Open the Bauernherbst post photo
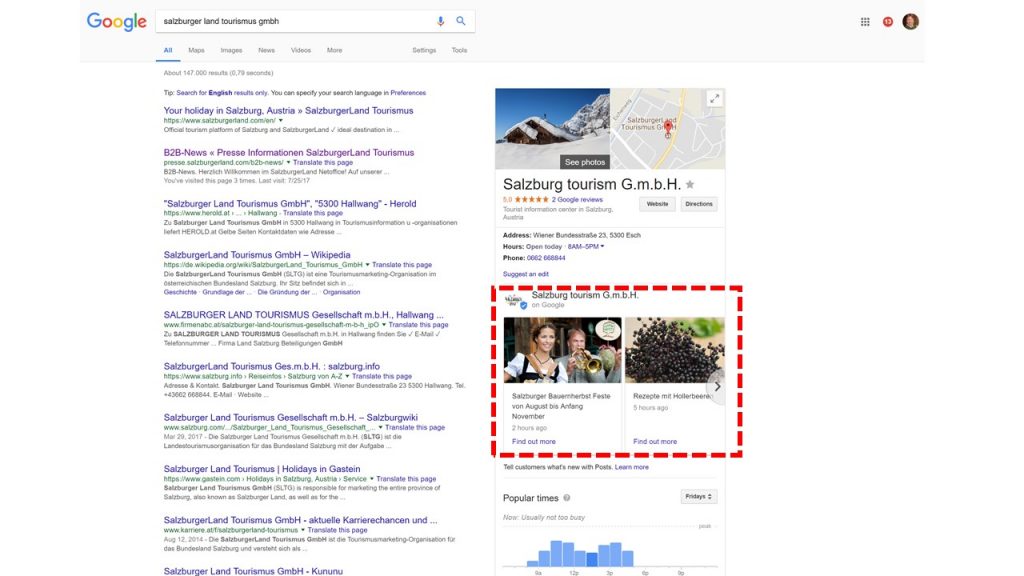Viewport: 1024px width, 576px height. 562,350
